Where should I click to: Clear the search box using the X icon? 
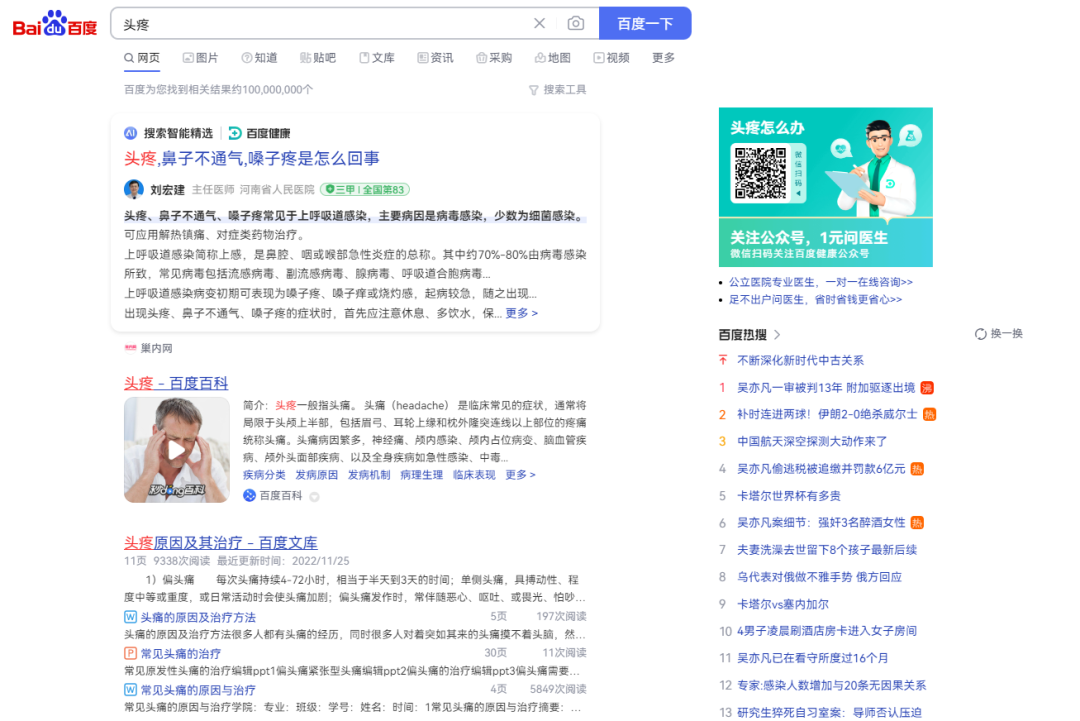(x=539, y=23)
